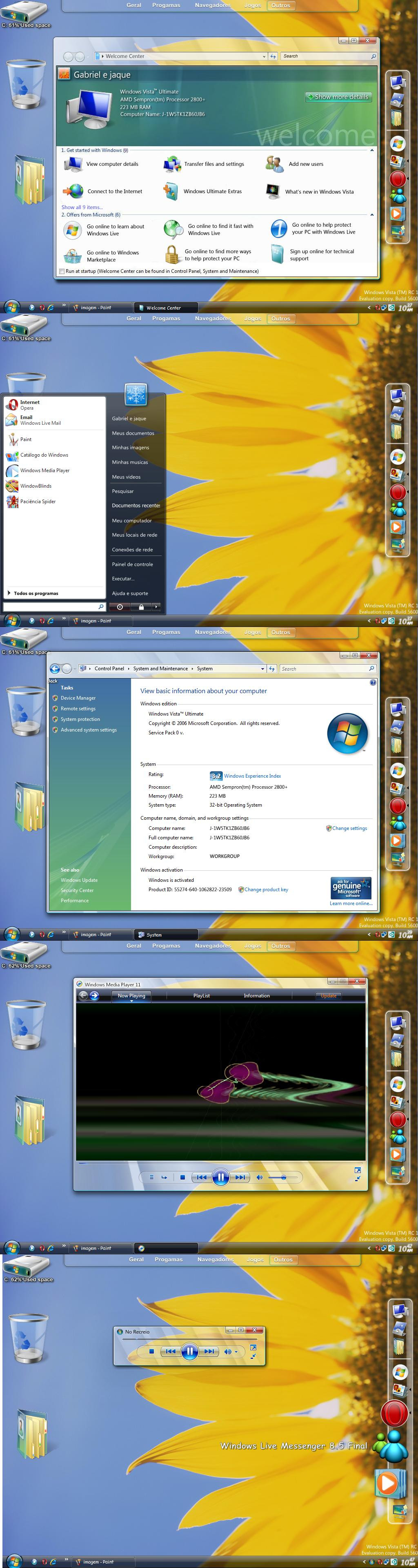Open Welcome Center address bar dropdown

[x=264, y=56]
